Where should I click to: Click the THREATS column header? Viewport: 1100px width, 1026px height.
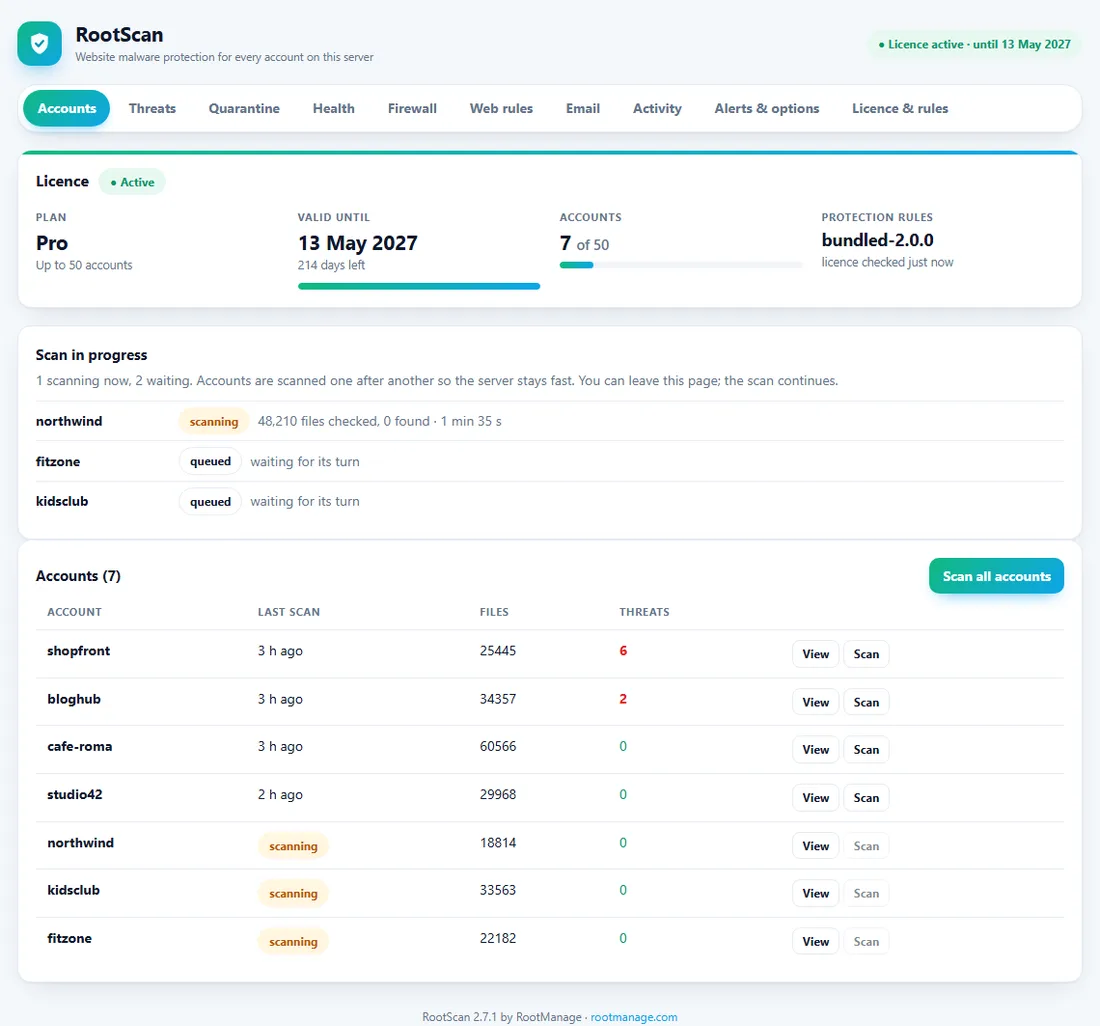tap(644, 612)
